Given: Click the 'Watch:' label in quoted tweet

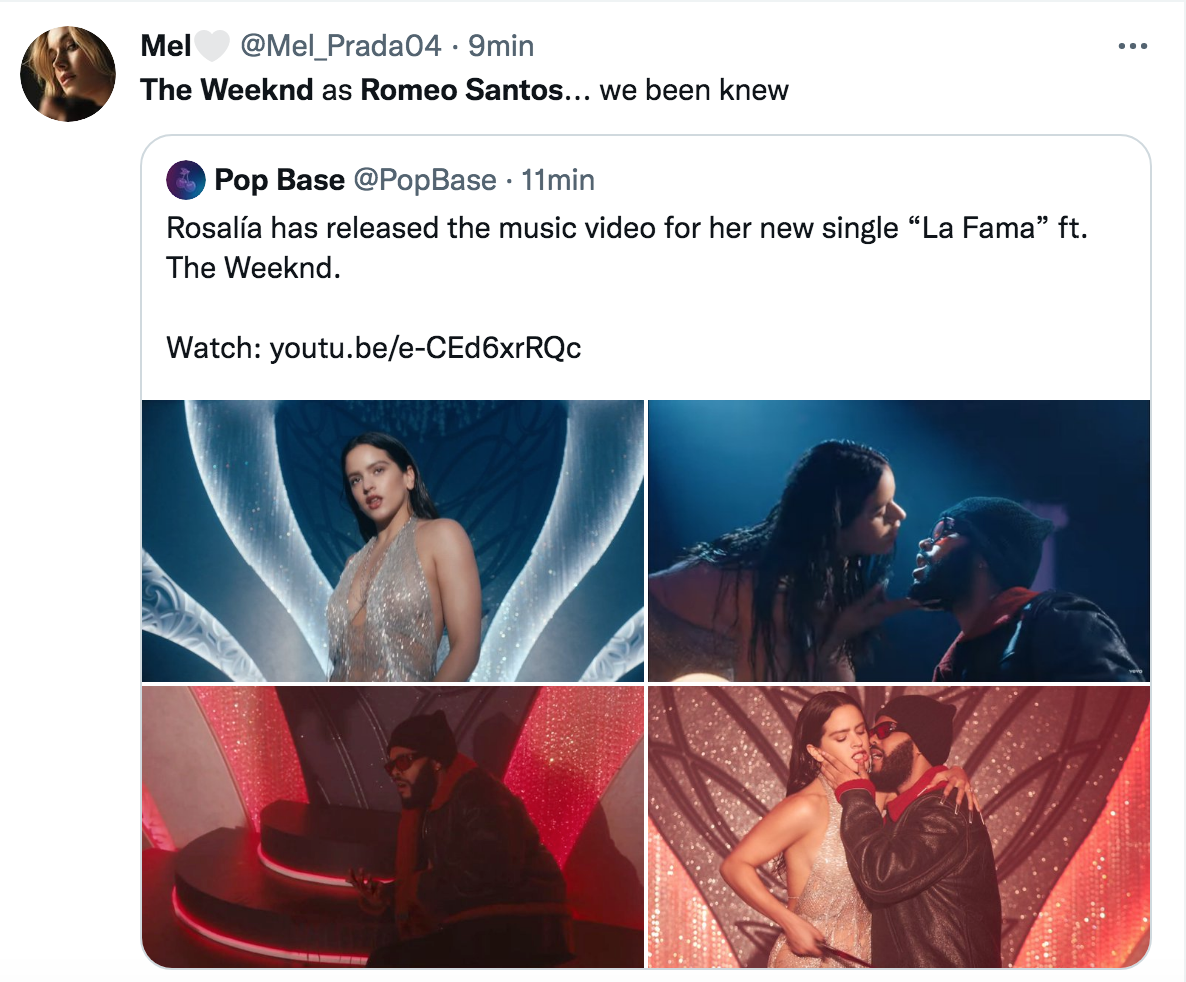Looking at the screenshot, I should [213, 347].
